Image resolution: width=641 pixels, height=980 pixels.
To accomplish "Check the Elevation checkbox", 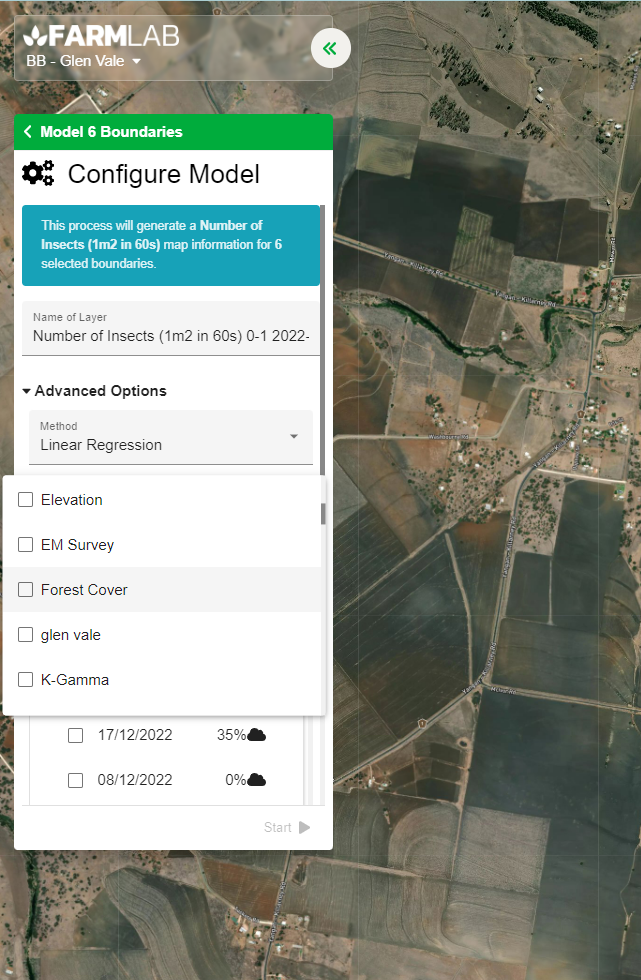I will pyautogui.click(x=26, y=500).
